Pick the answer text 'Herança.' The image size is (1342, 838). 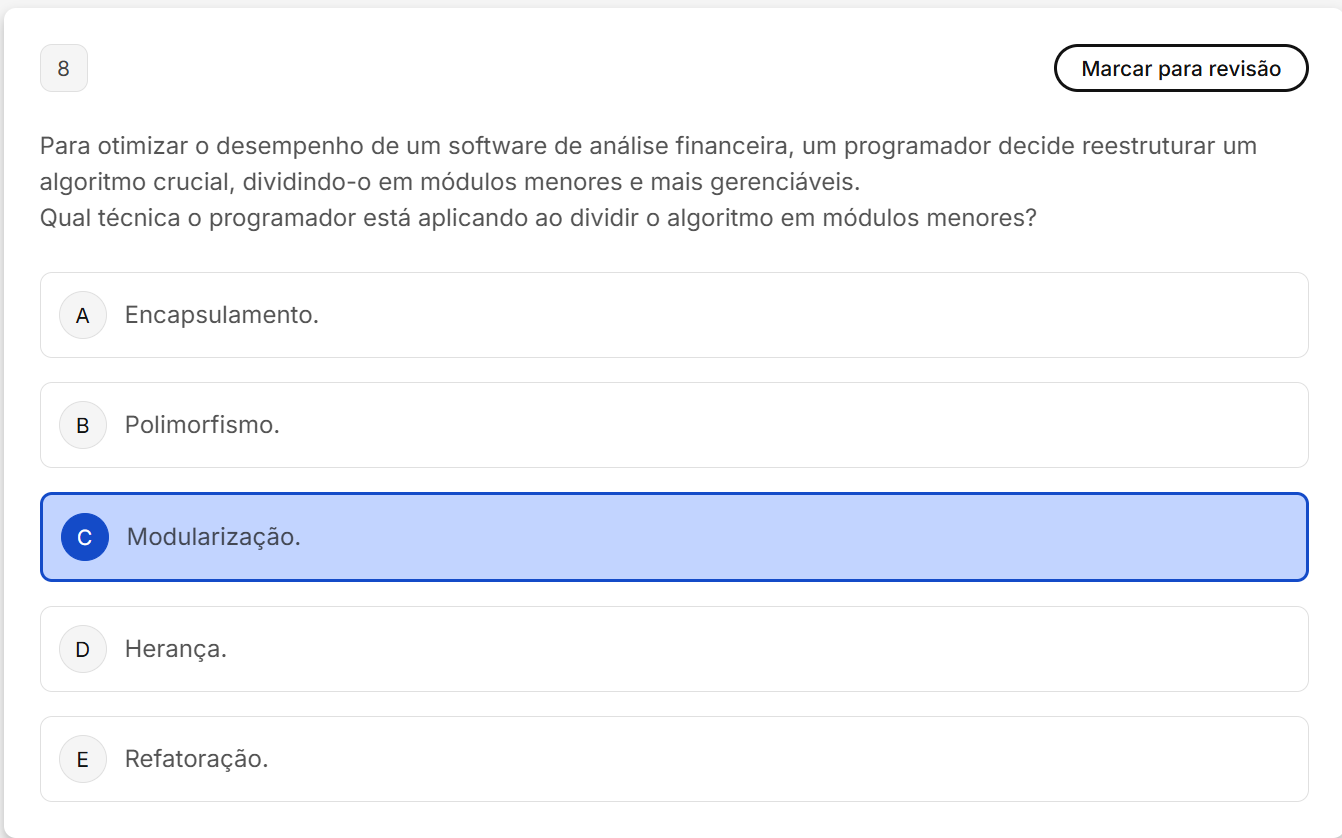(x=176, y=649)
